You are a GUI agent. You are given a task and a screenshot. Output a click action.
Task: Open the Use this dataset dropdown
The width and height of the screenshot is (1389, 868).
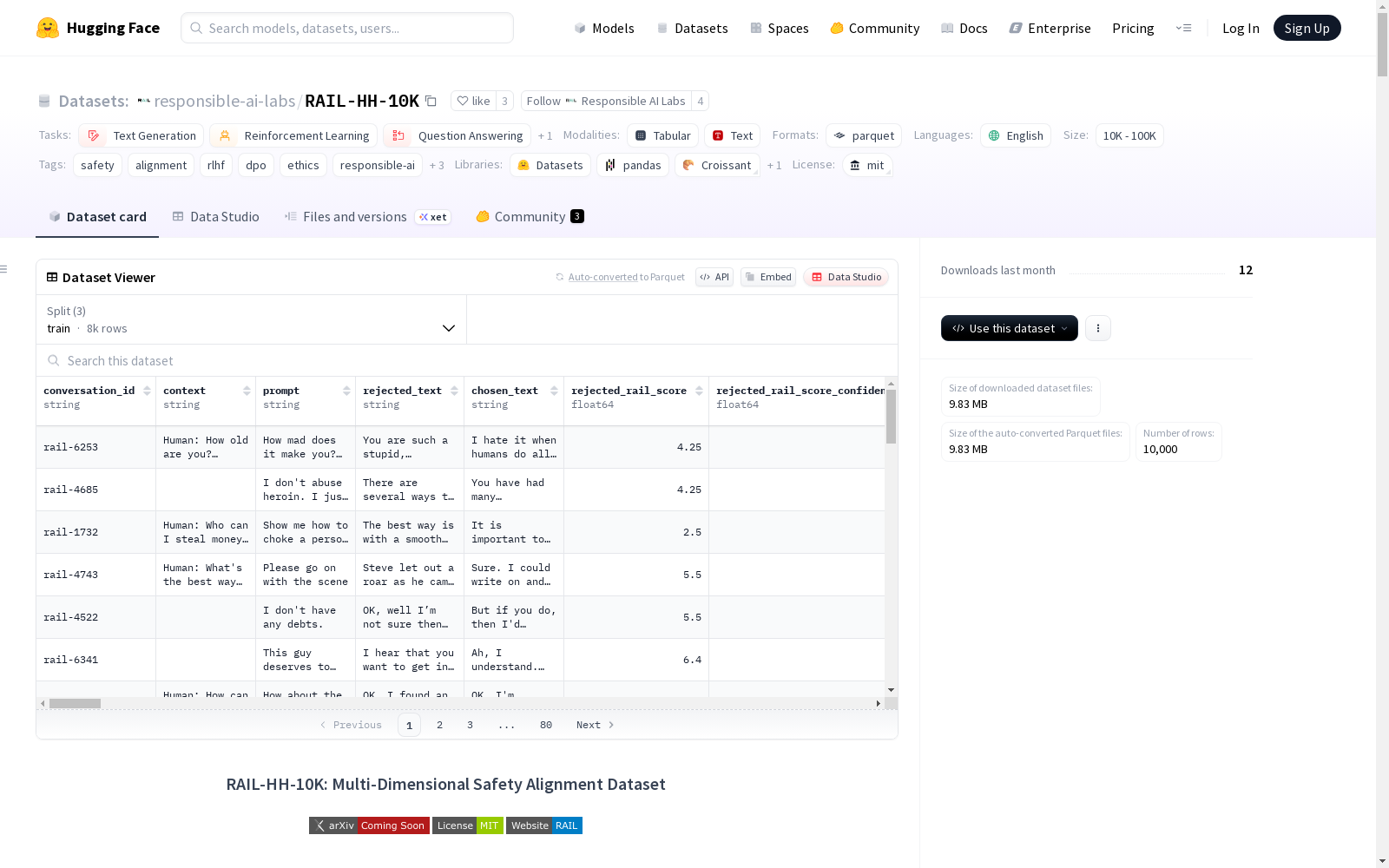[1010, 328]
